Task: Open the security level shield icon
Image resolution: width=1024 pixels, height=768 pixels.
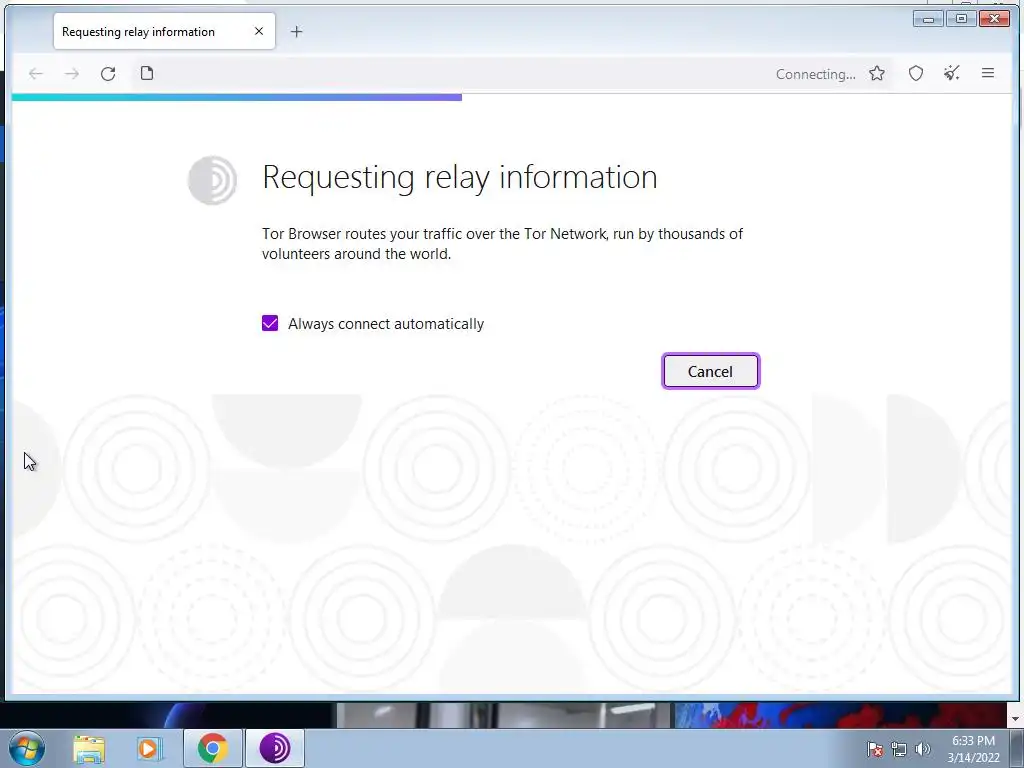Action: [x=916, y=74]
